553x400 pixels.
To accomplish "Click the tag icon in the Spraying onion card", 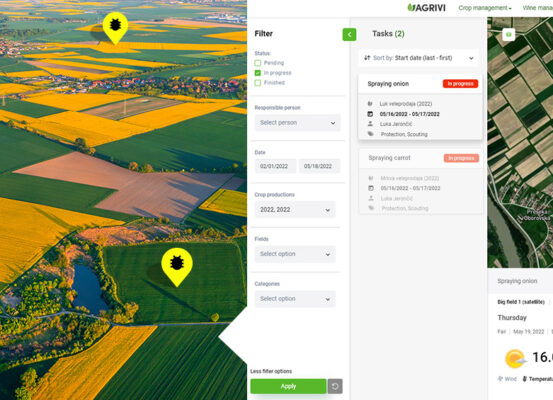I will [370, 134].
